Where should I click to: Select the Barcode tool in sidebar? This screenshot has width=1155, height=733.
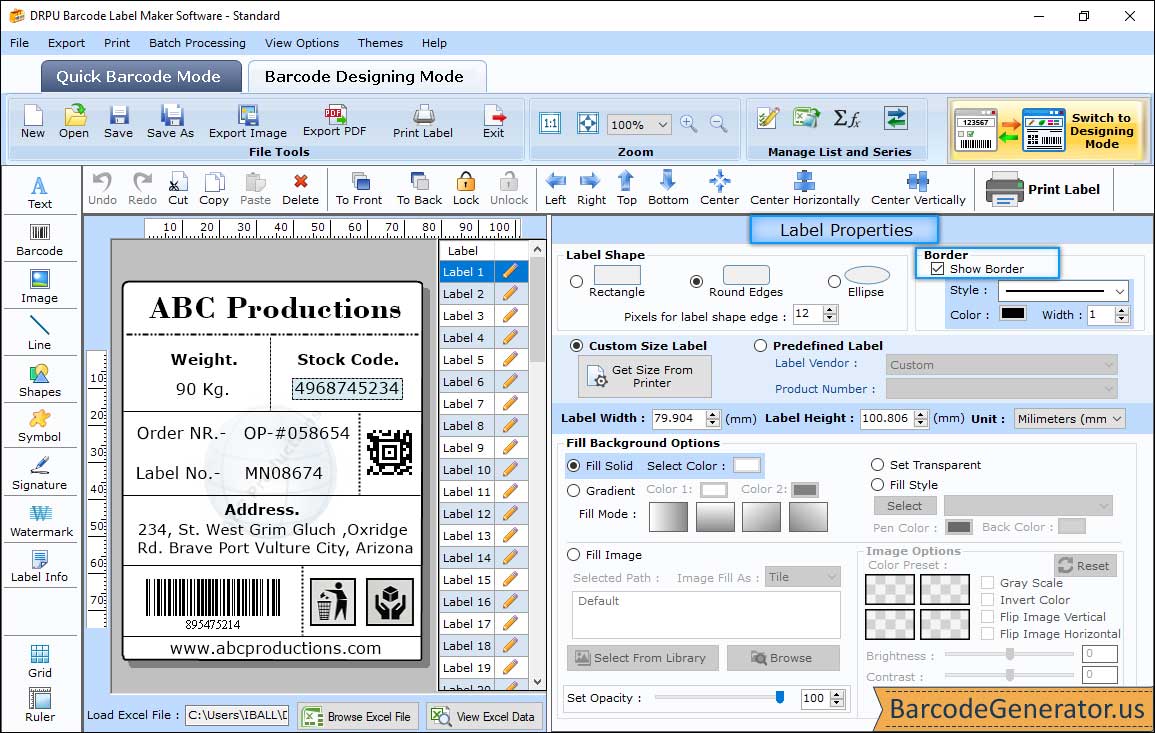point(40,240)
